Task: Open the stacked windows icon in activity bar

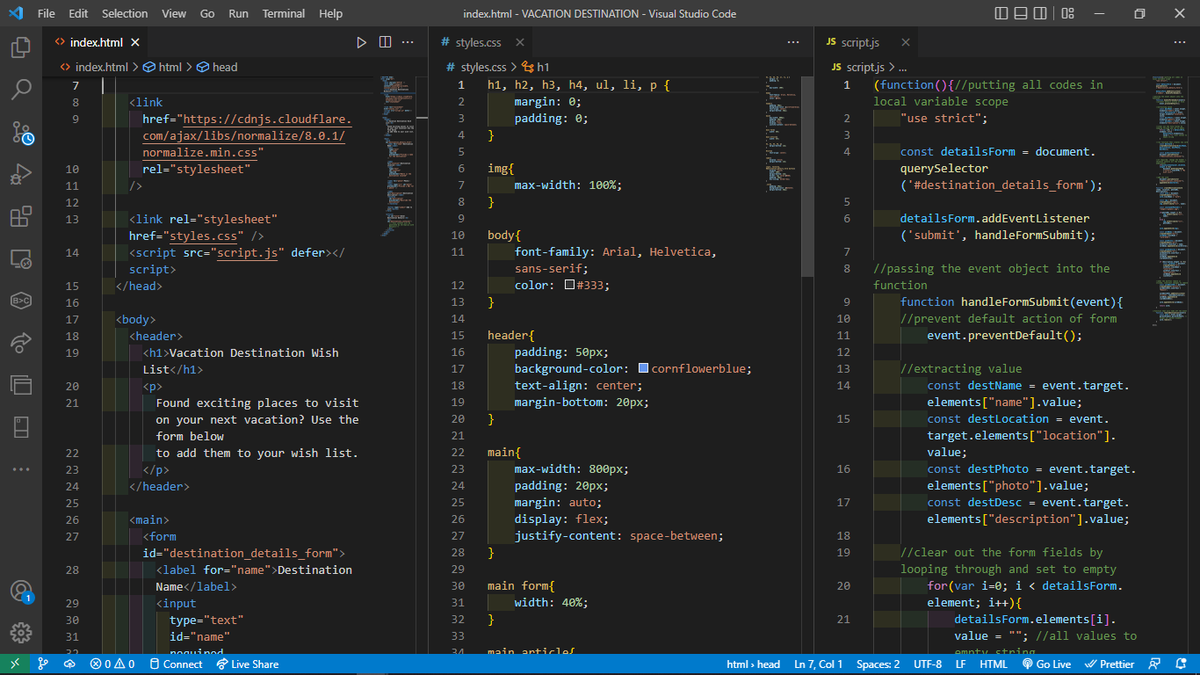Action: [22, 385]
